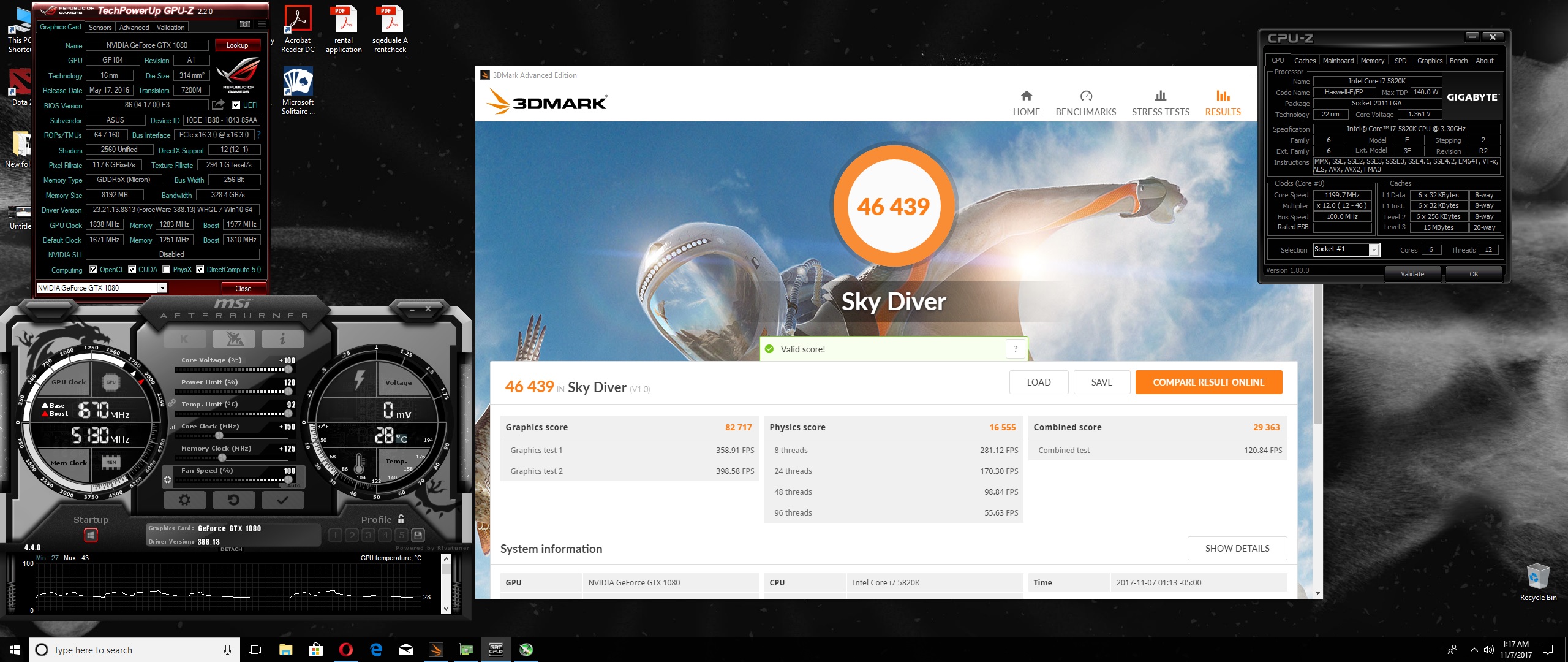The image size is (1568, 662).
Task: Take GPU-Z screenshot with camera icon
Action: (x=245, y=24)
